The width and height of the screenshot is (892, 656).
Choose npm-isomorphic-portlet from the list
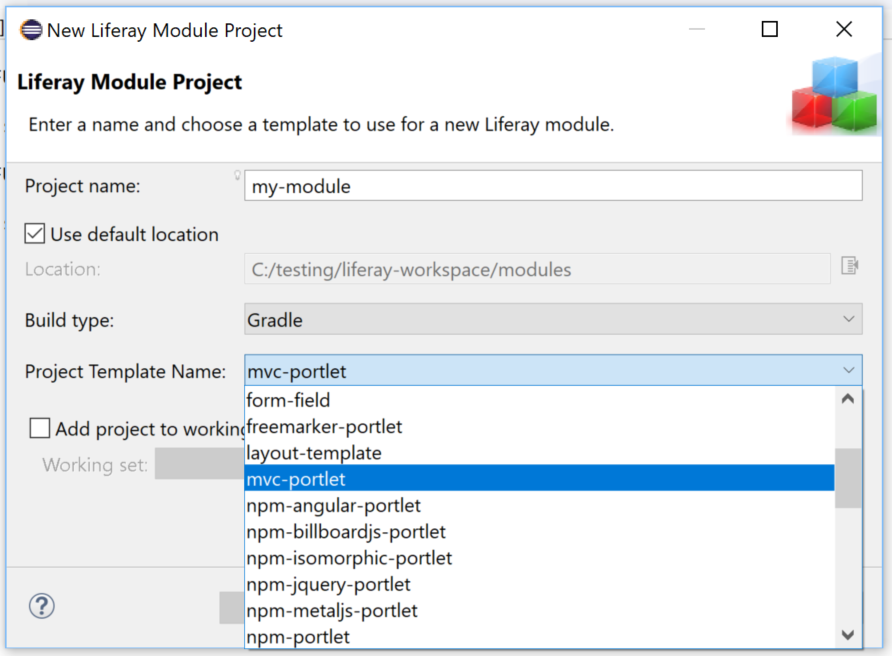point(539,558)
